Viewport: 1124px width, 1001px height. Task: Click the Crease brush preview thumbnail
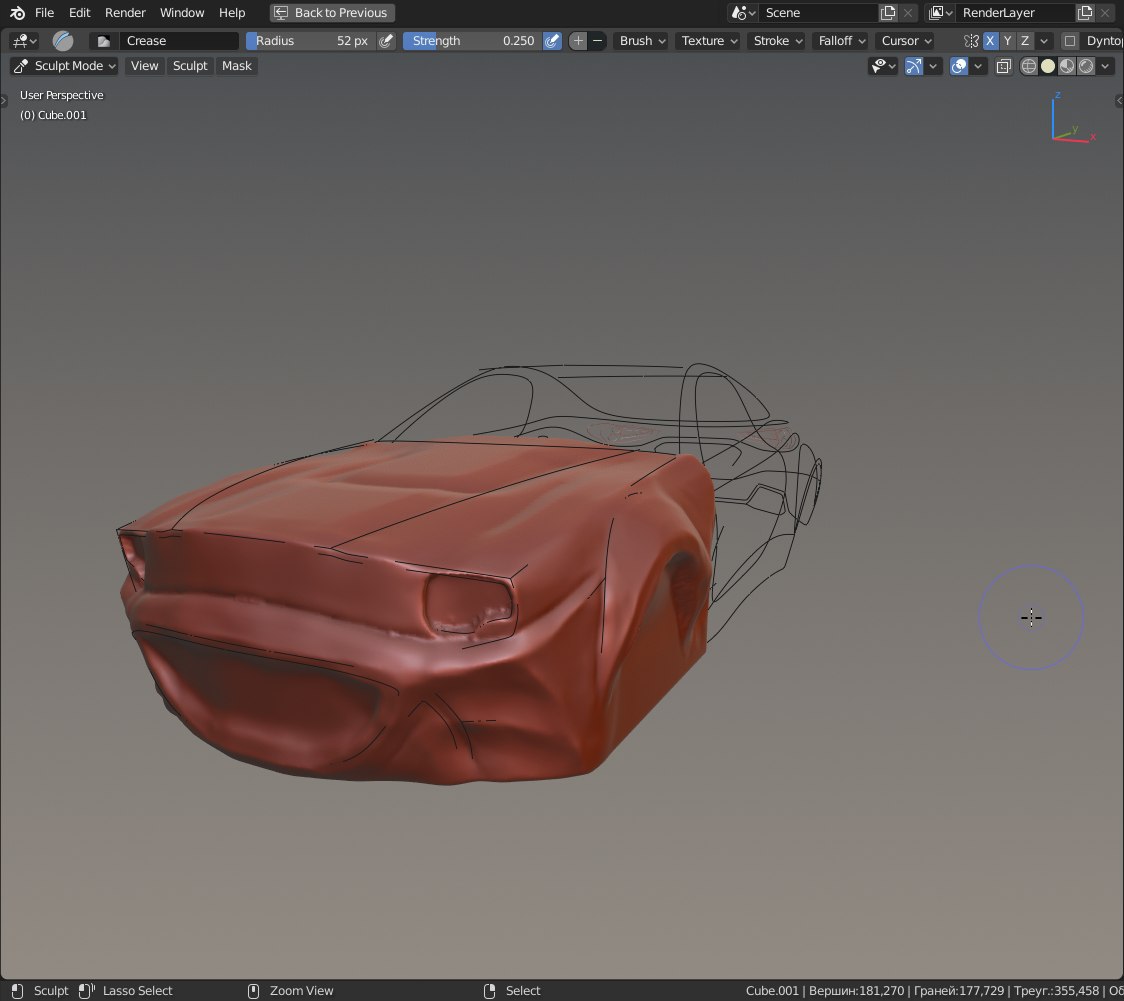(63, 41)
